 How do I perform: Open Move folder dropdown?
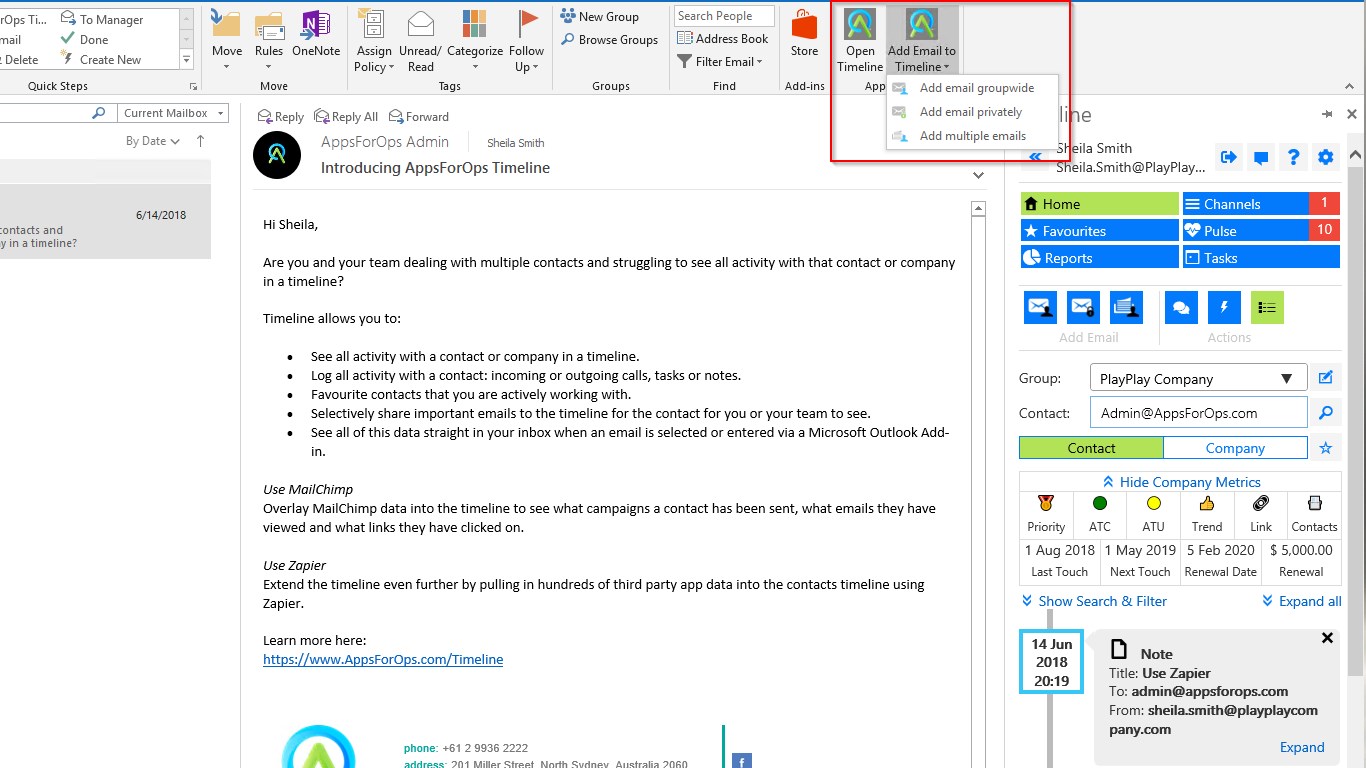(x=227, y=41)
